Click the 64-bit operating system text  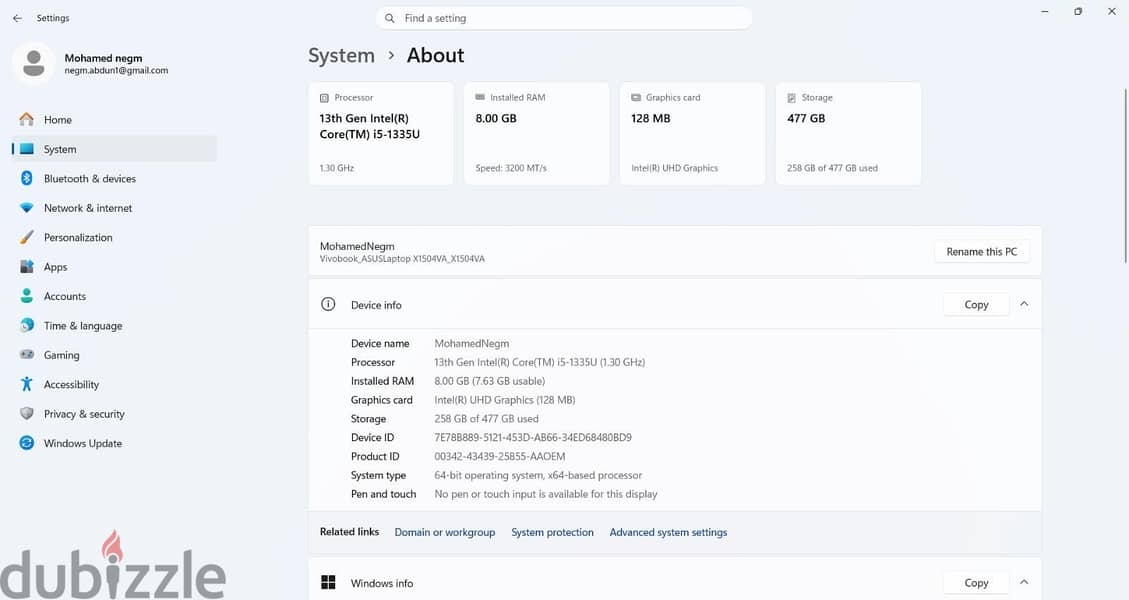coord(538,475)
